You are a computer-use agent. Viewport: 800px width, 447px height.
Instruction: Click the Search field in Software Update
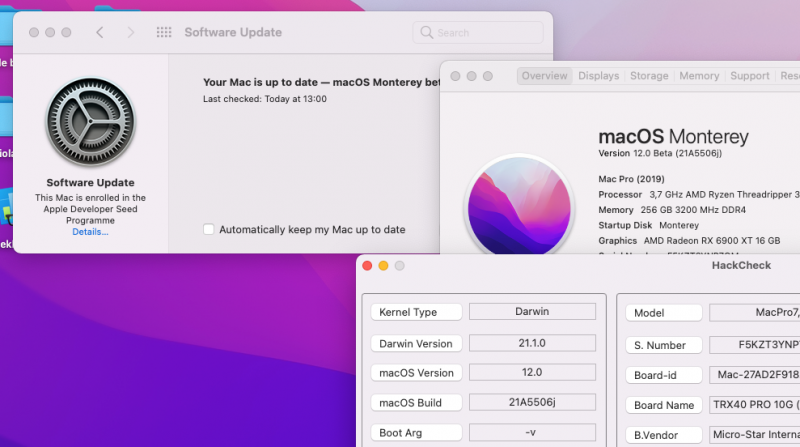coord(478,33)
